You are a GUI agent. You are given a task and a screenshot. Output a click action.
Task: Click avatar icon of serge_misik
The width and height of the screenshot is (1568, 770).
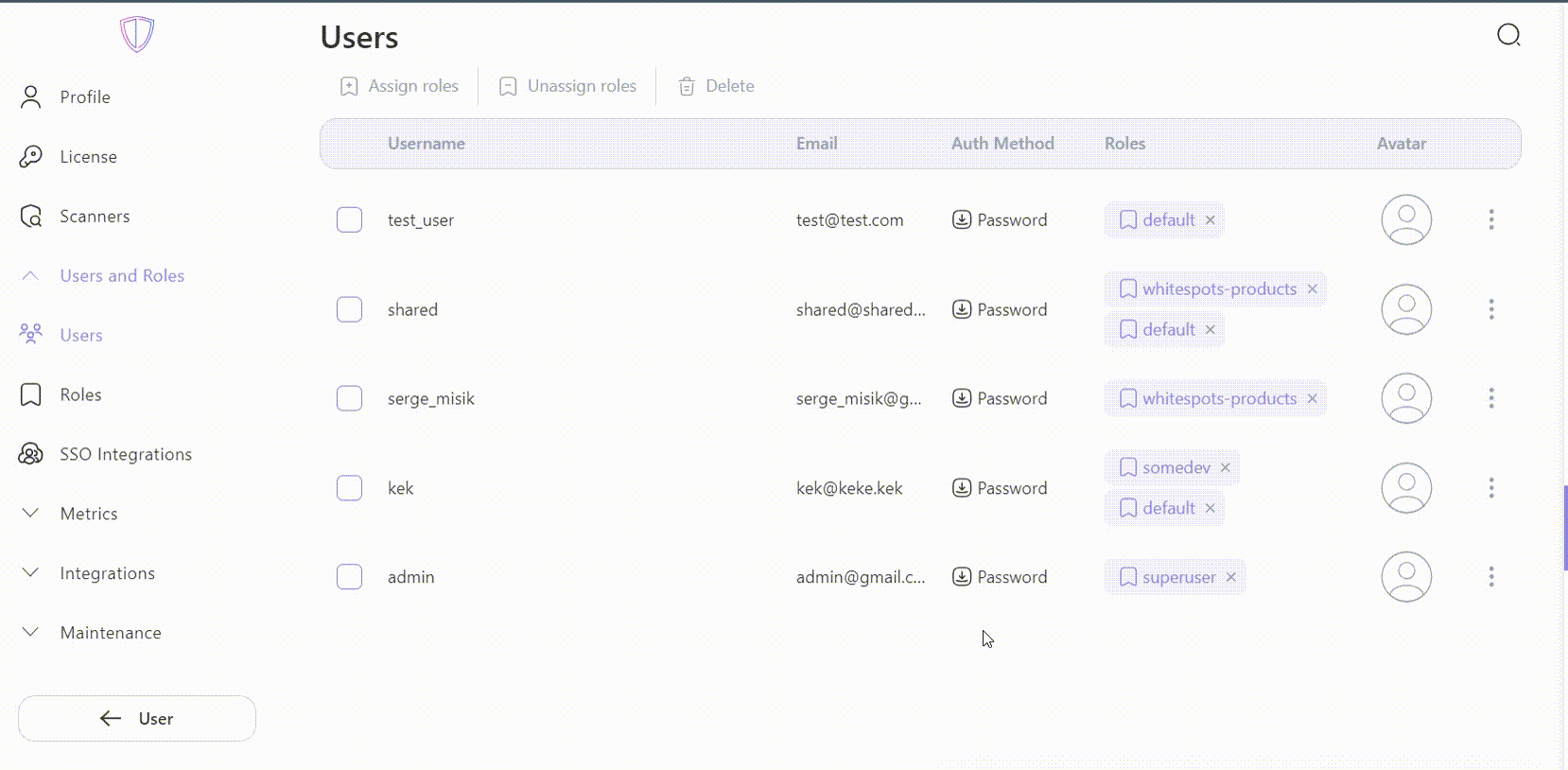tap(1406, 398)
